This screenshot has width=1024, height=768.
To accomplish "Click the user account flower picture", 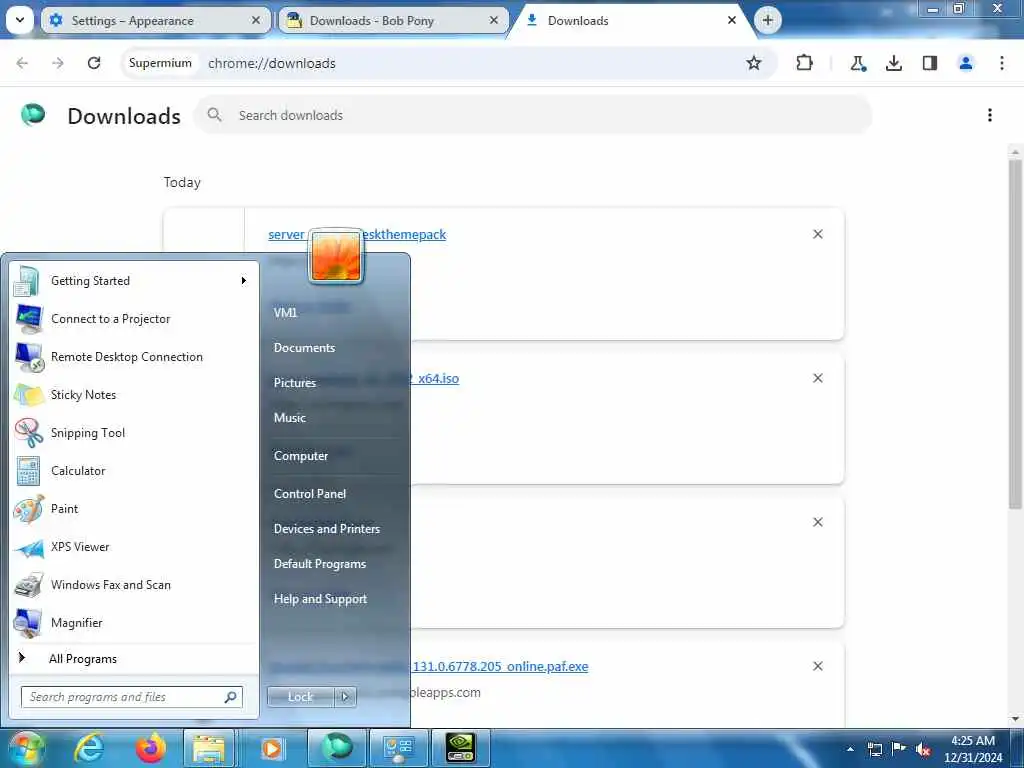I will [x=336, y=256].
